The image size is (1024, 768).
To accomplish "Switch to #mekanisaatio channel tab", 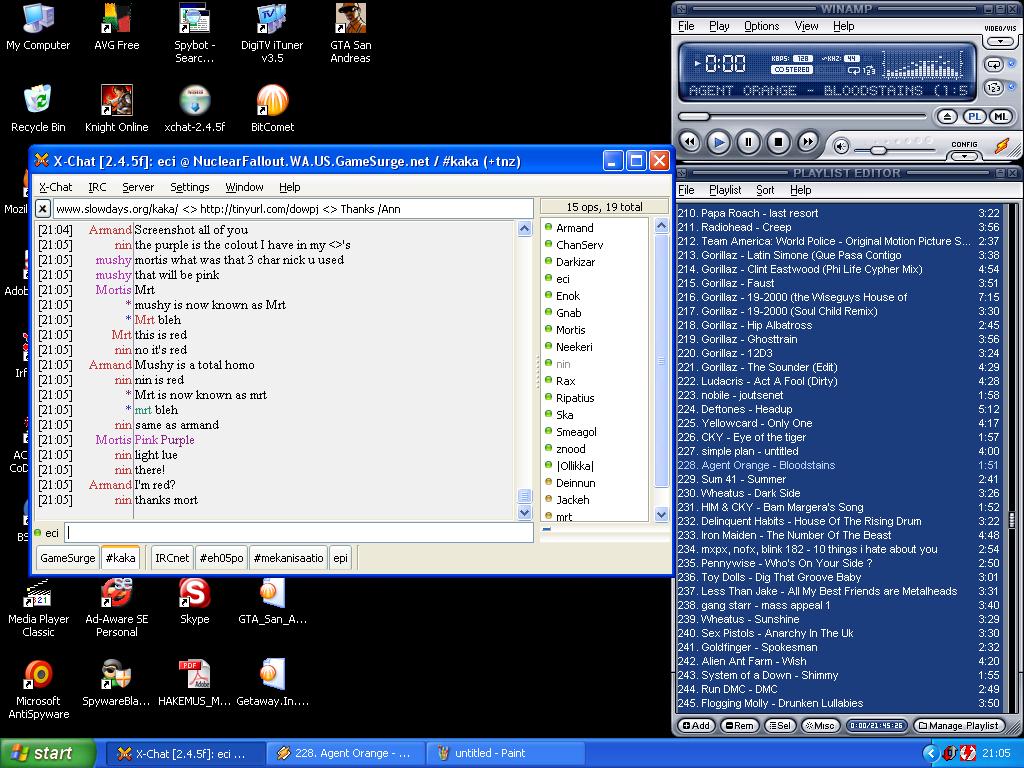I will 288,558.
